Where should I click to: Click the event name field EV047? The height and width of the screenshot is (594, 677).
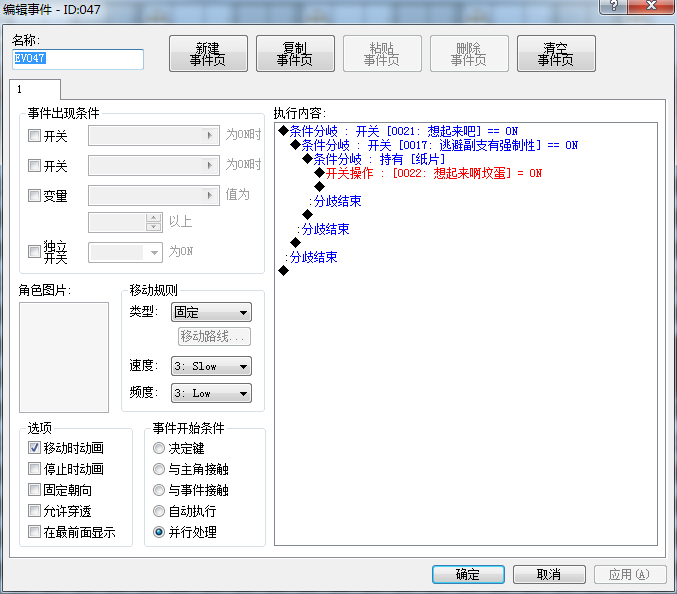tap(78, 59)
